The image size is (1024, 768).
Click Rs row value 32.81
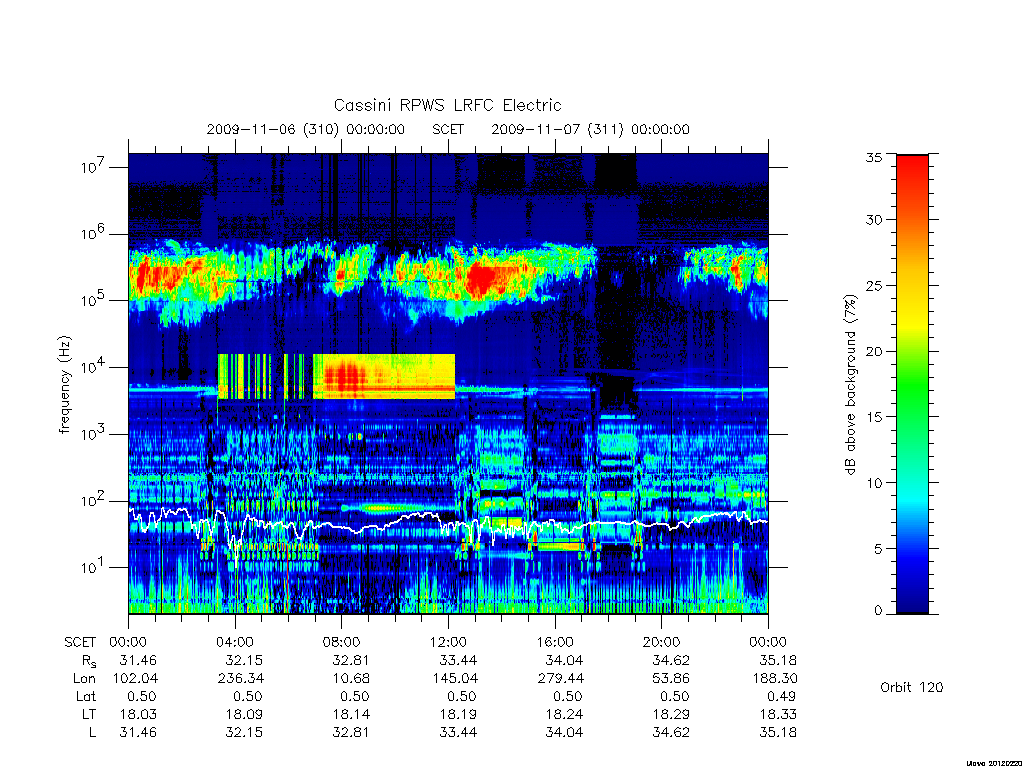pos(351,660)
